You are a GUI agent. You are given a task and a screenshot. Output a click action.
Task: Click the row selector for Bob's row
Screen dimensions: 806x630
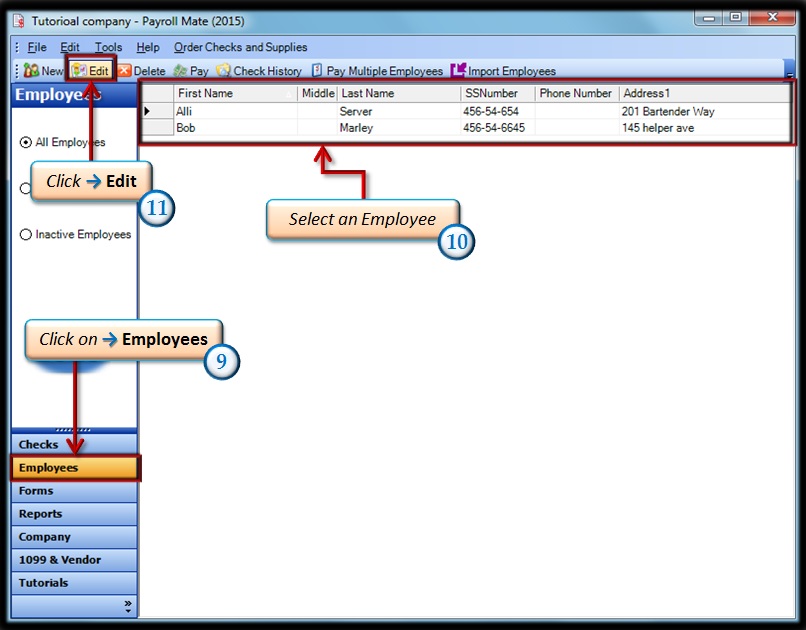click(x=157, y=127)
